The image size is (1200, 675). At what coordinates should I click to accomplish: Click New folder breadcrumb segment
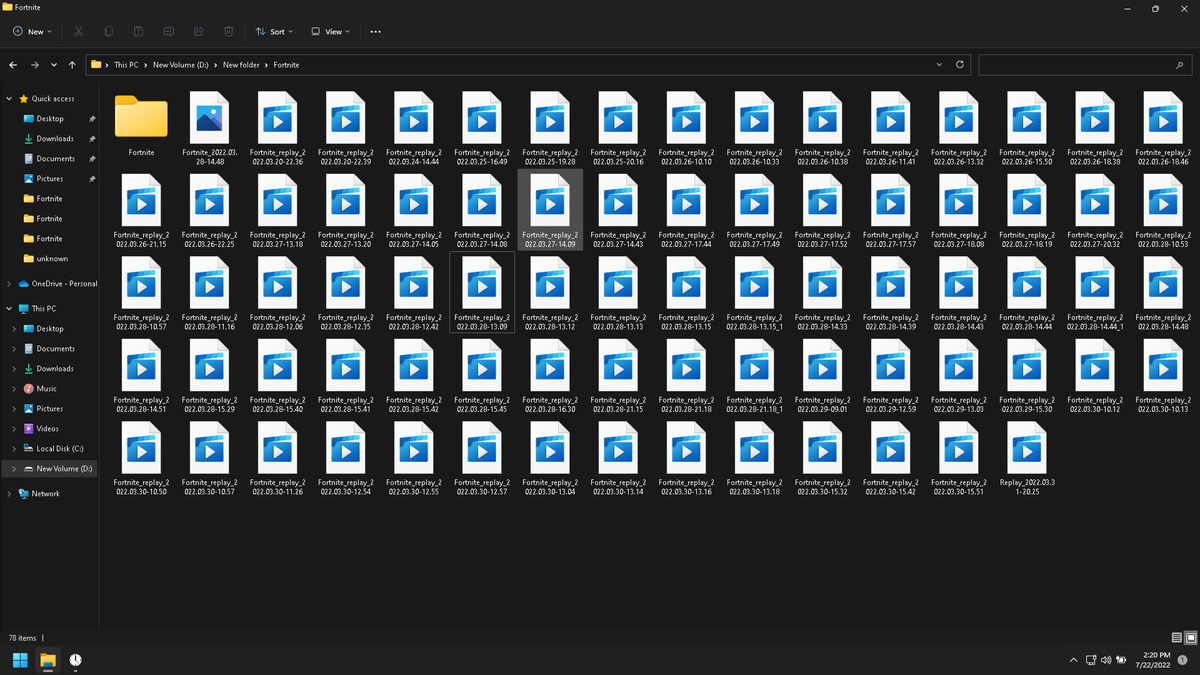tap(241, 64)
